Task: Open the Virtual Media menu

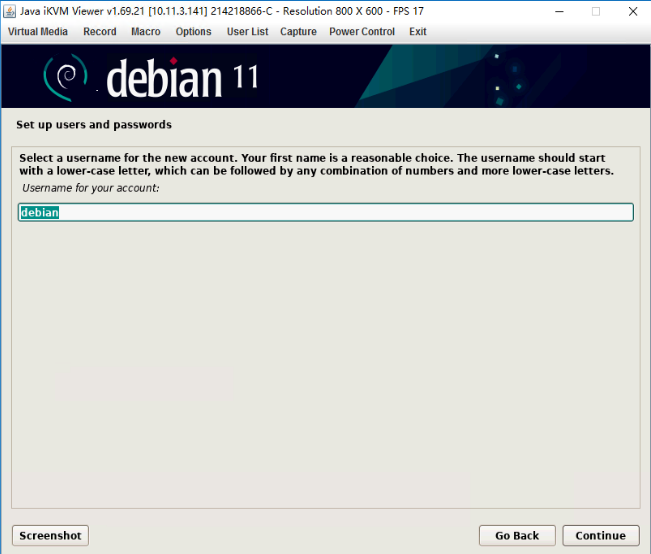Action: 38,32
